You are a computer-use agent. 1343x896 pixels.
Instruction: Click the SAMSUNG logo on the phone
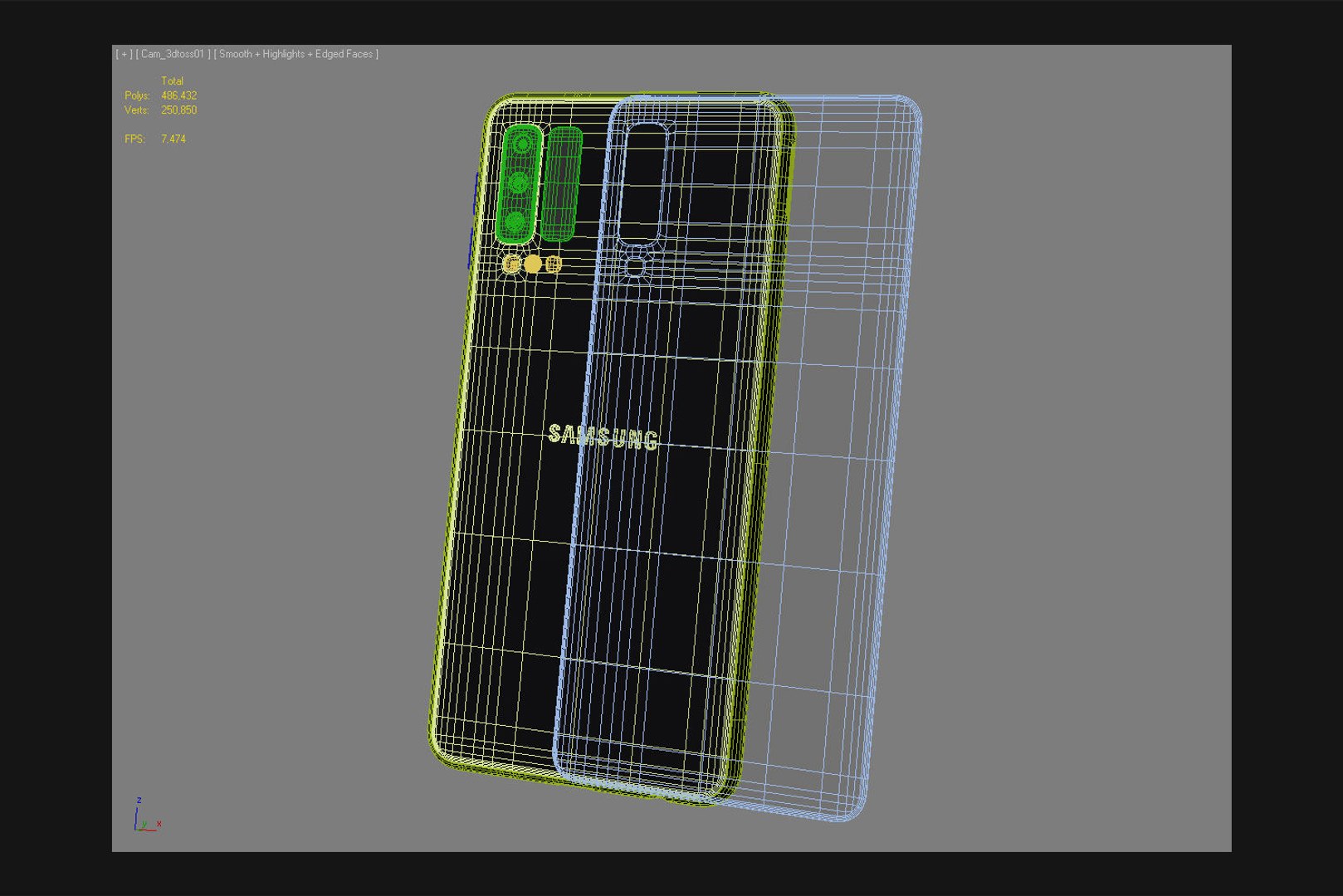603,437
